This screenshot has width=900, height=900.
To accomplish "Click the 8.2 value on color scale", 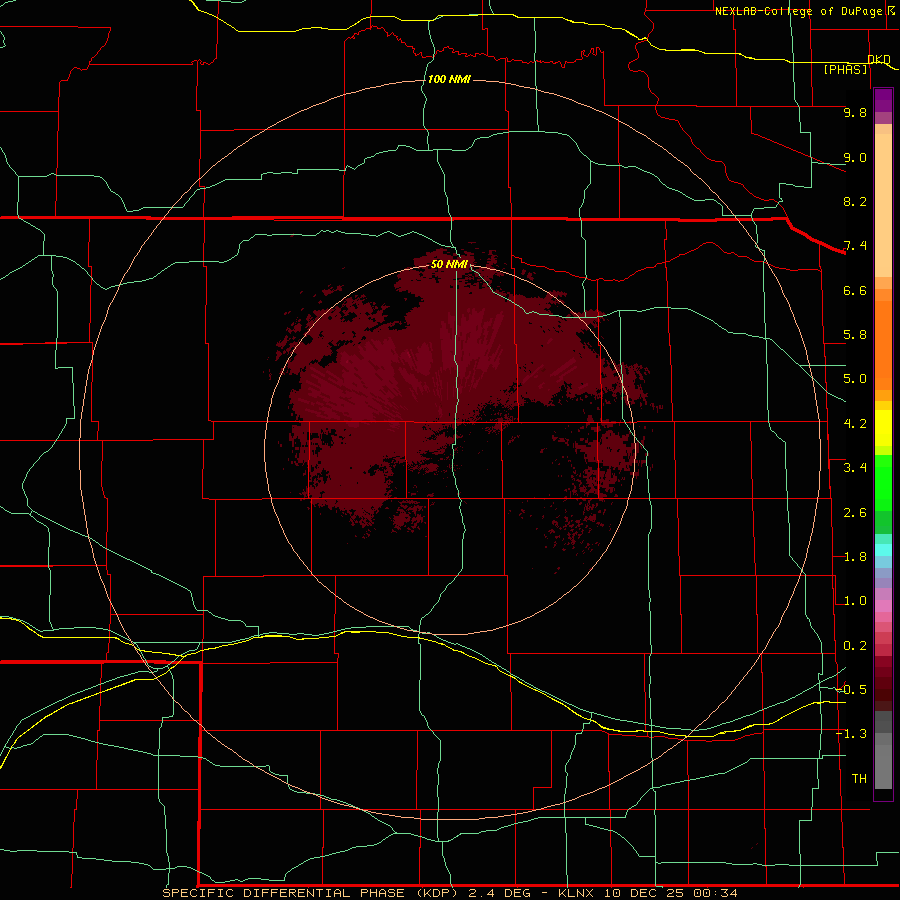I will (x=855, y=201).
